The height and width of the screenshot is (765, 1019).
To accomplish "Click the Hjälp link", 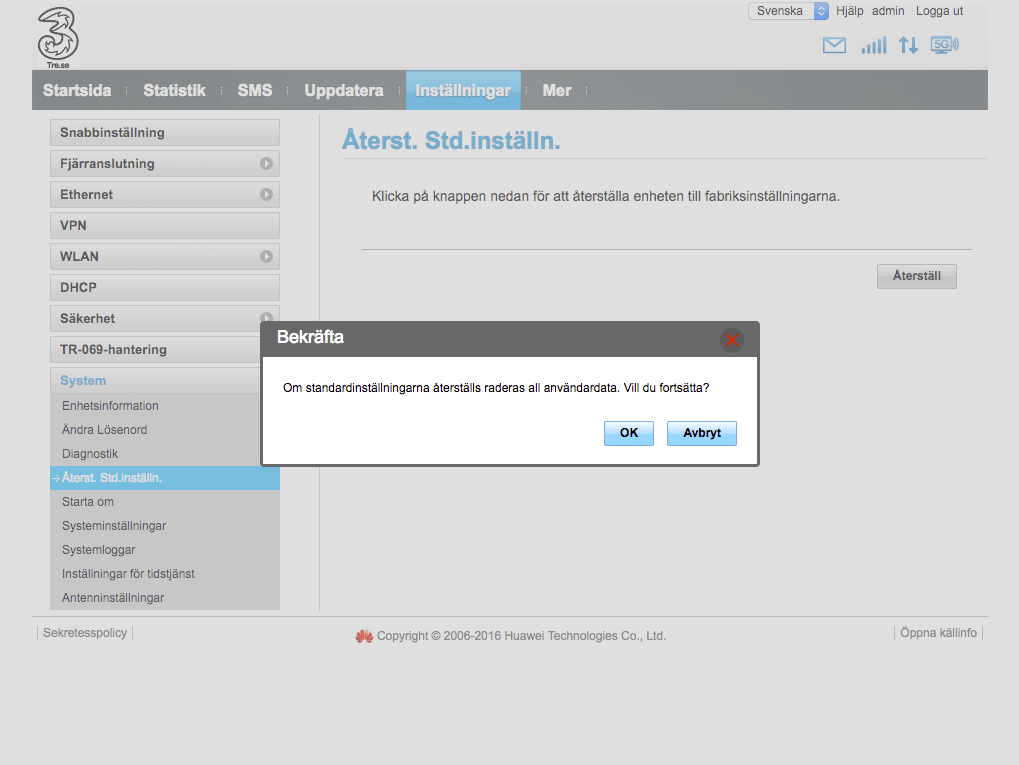I will point(849,11).
